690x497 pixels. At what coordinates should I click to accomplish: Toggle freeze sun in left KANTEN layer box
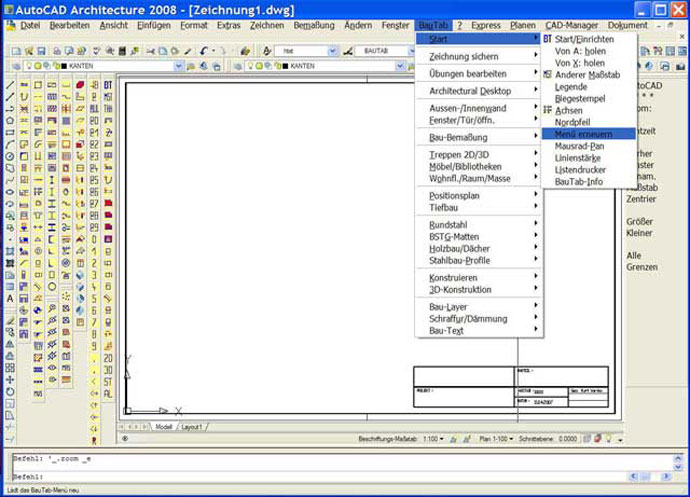pos(38,66)
